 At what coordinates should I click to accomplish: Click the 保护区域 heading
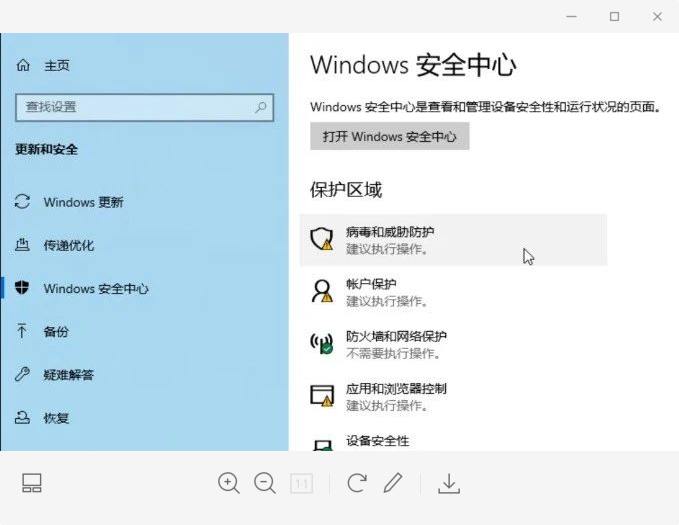(346, 190)
